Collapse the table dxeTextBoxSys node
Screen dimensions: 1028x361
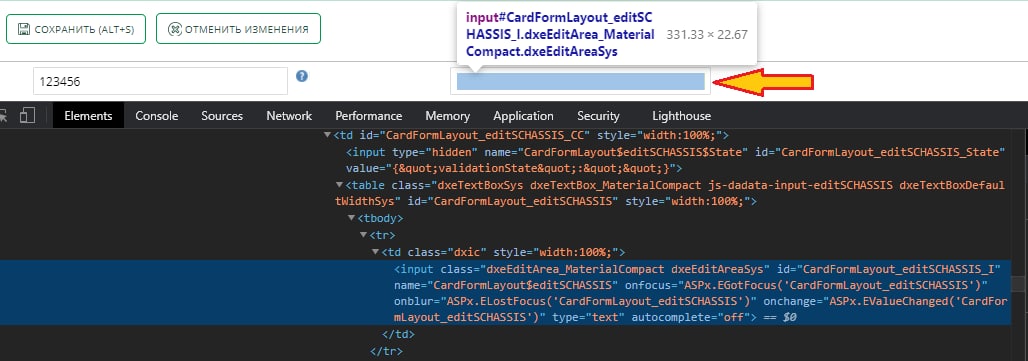339,185
